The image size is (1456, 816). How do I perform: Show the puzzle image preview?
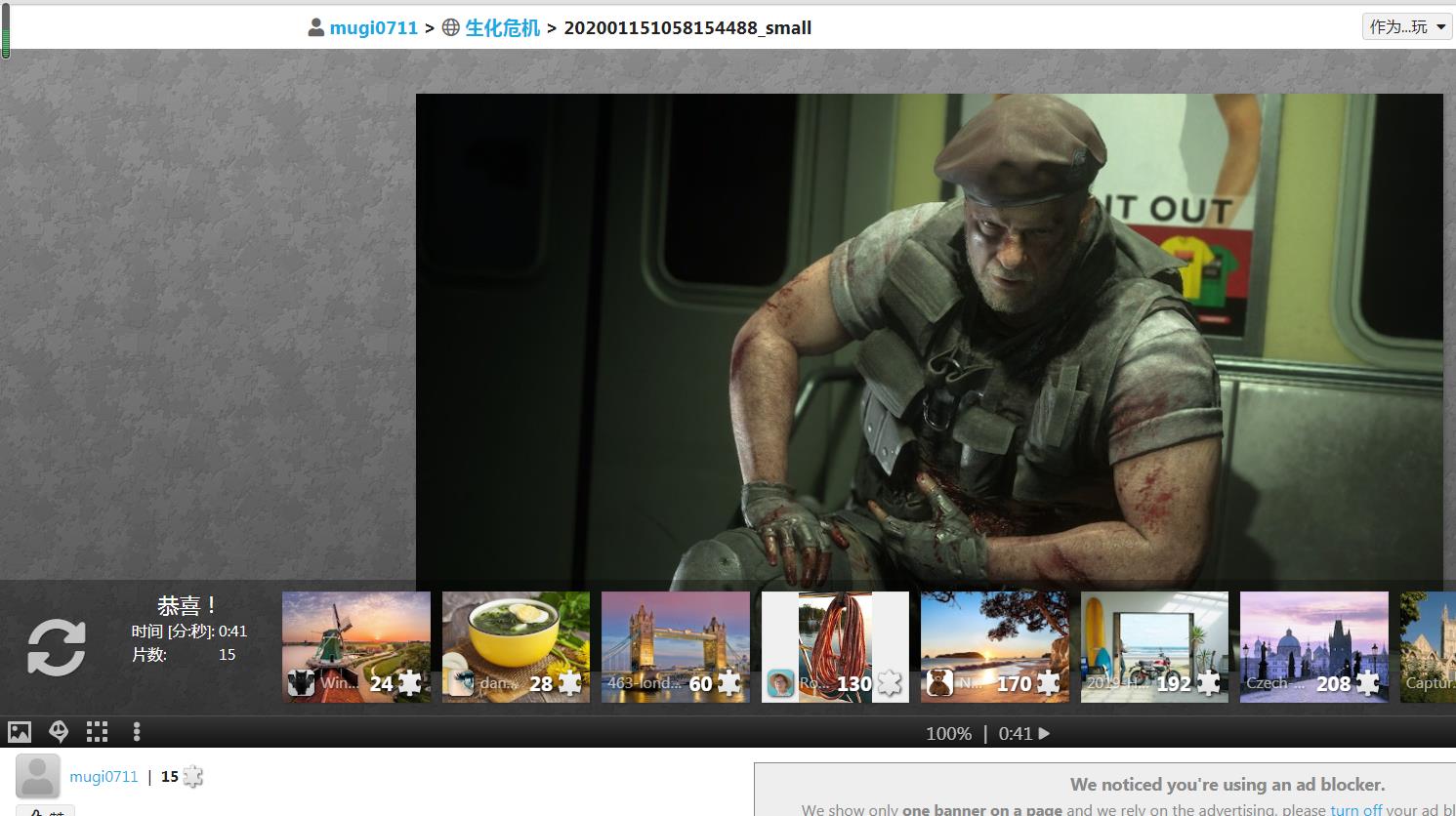pos(20,732)
